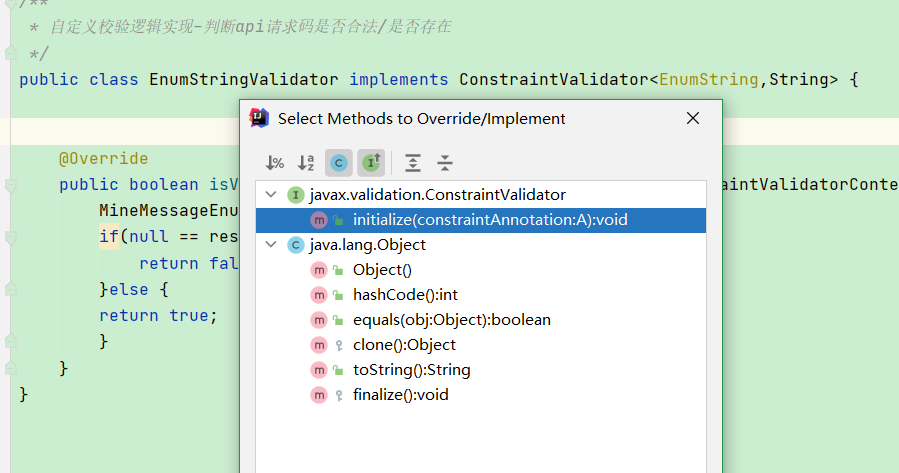Click the ConstraintValidator interface icon
899x473 pixels.
pos(295,196)
